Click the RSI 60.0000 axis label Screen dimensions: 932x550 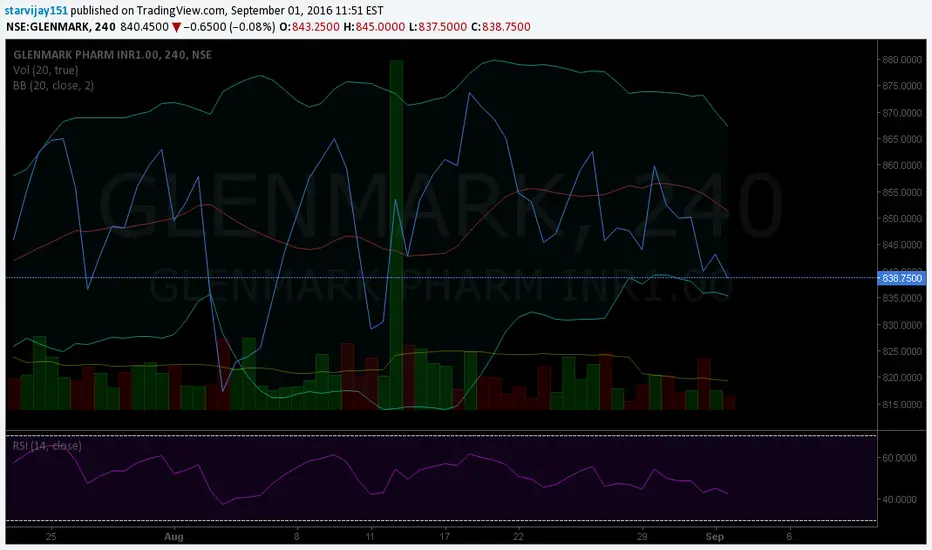(x=899, y=458)
